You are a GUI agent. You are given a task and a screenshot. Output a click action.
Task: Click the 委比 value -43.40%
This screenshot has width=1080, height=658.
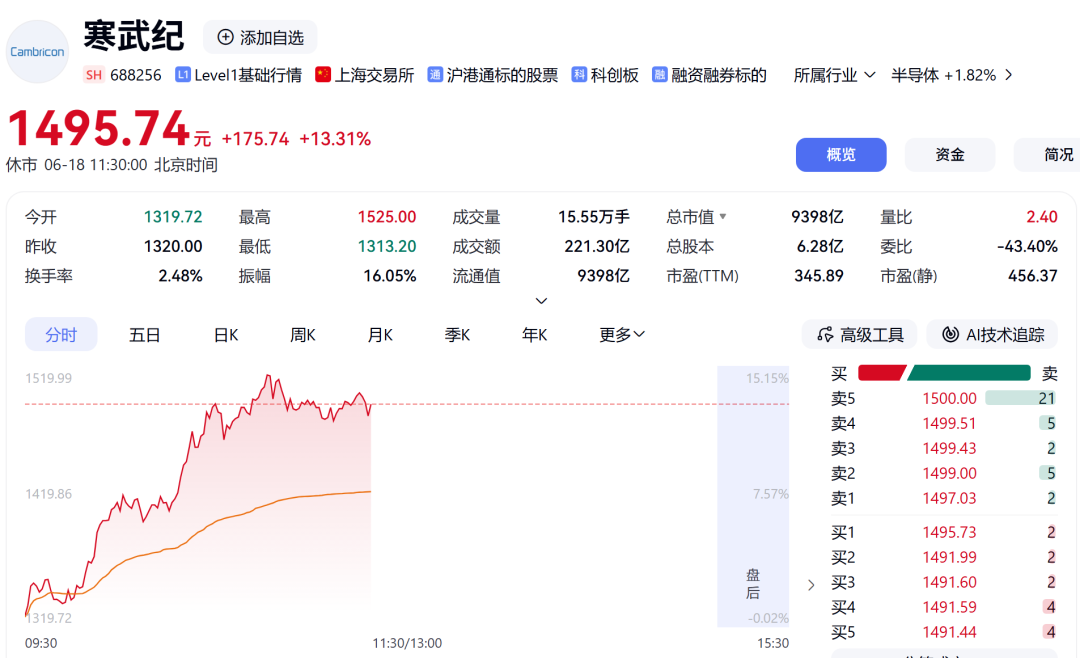(1027, 246)
